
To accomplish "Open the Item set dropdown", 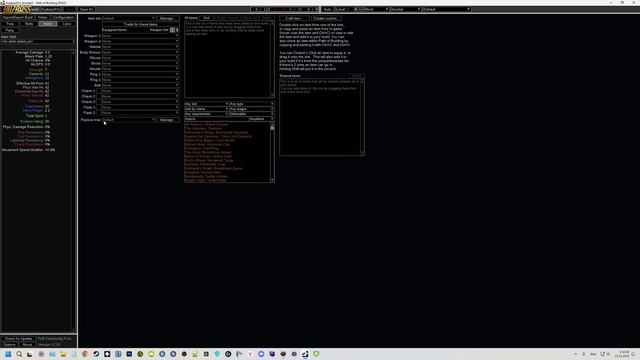I will click(129, 18).
